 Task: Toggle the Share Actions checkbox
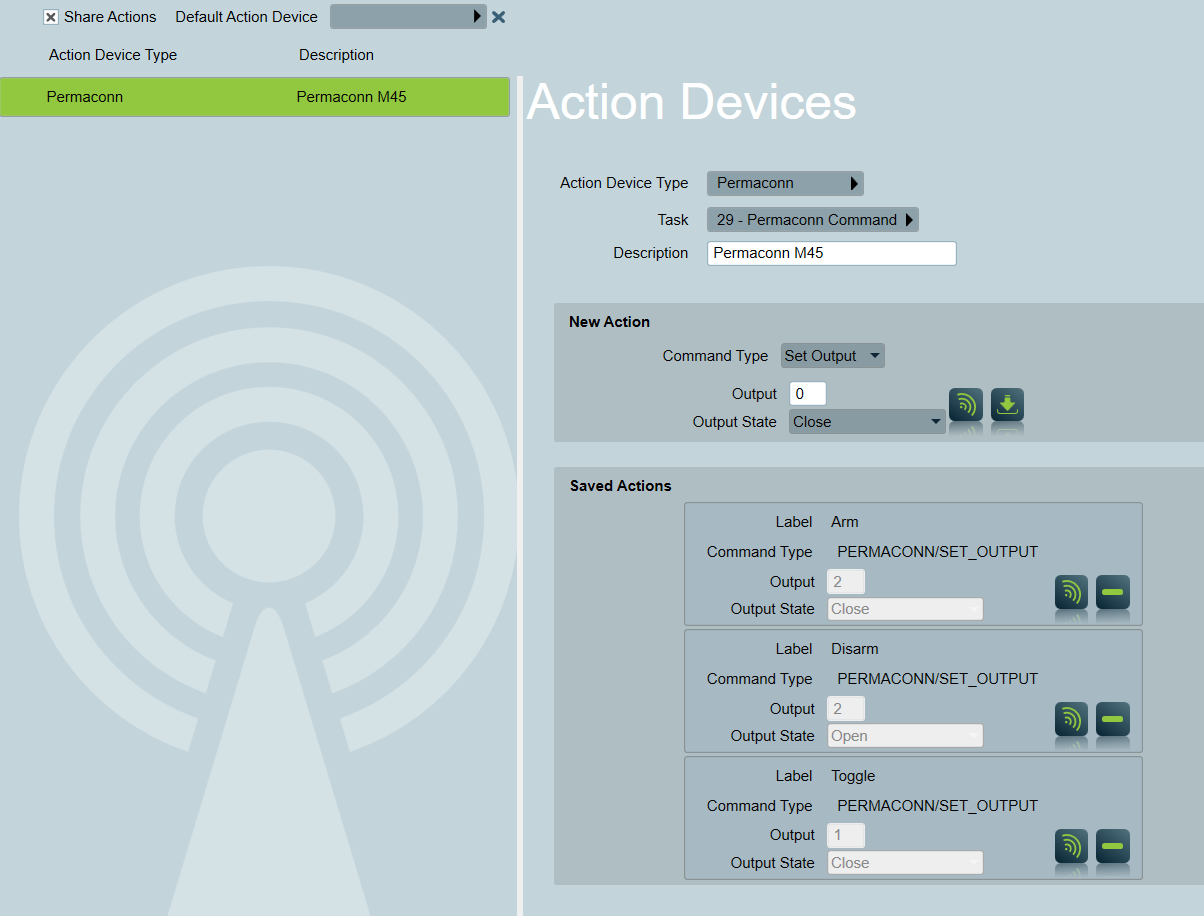[51, 17]
